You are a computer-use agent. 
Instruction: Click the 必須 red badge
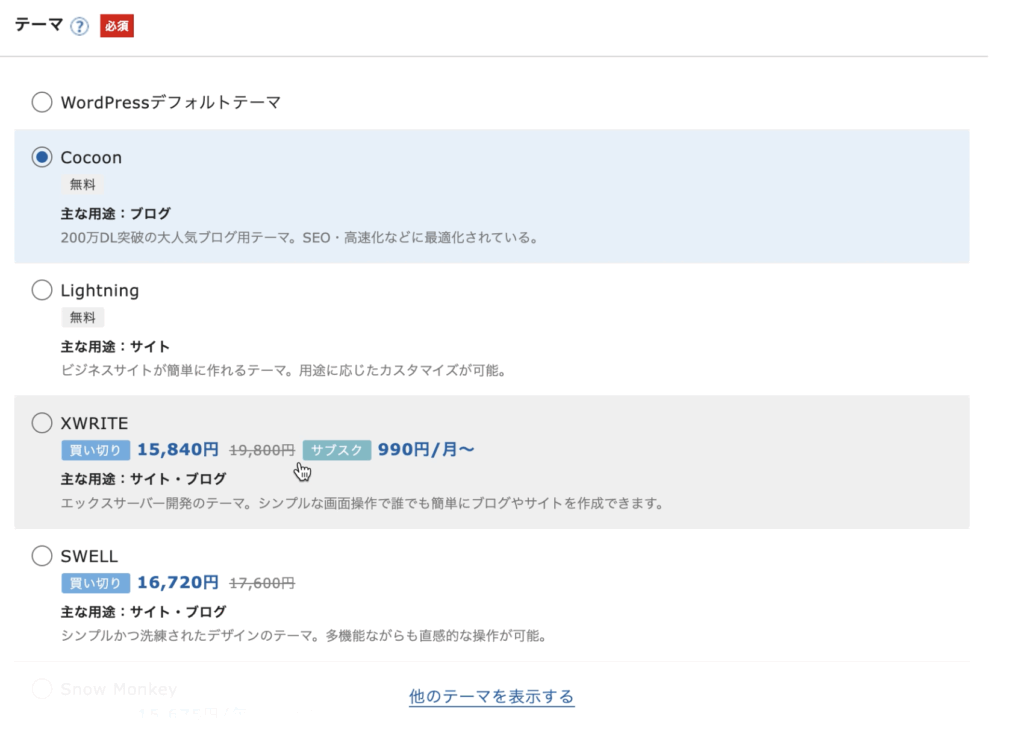pyautogui.click(x=117, y=26)
